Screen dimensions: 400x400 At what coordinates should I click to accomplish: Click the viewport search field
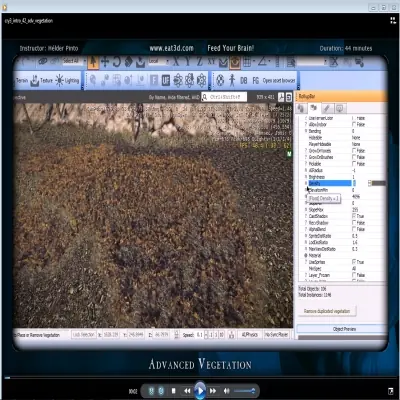[224, 97]
